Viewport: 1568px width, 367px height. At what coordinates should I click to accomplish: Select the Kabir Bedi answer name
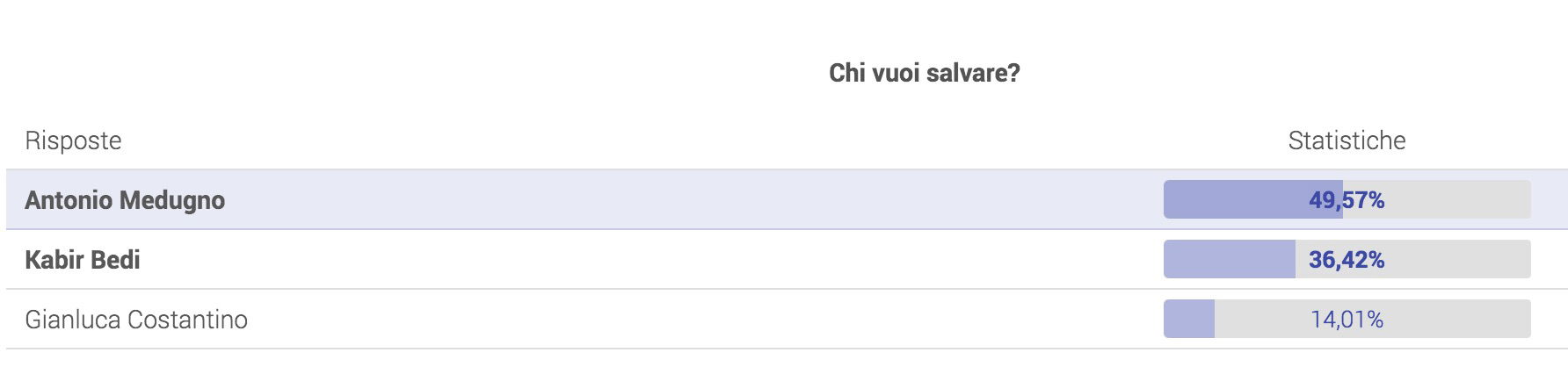[83, 260]
